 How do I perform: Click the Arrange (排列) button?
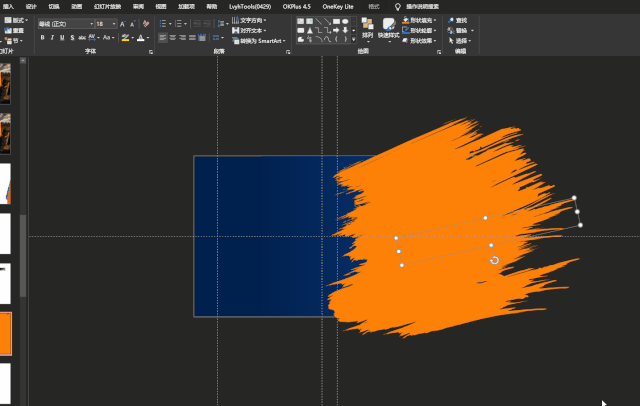[367, 30]
